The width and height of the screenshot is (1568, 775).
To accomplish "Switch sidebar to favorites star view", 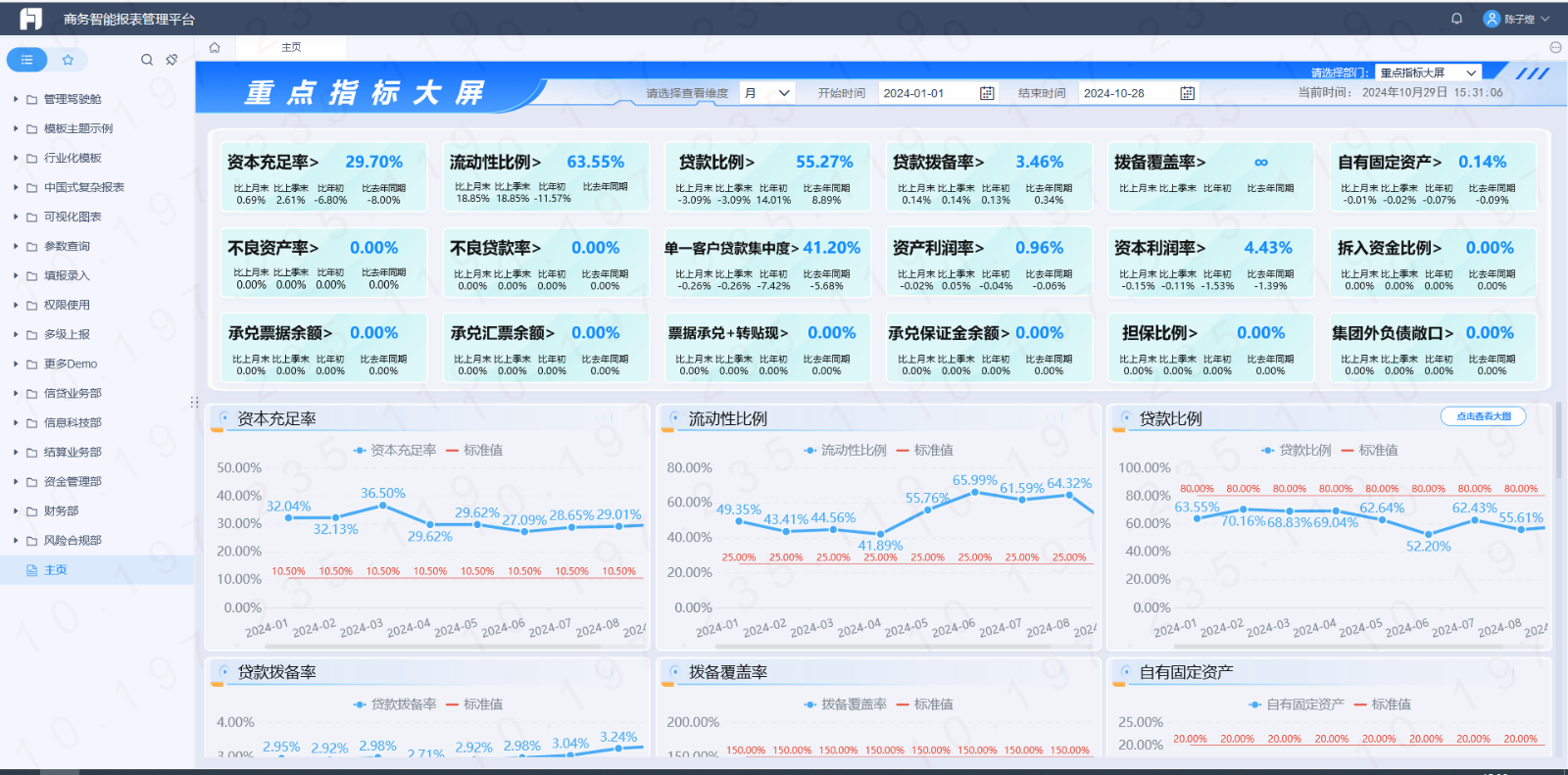I will [68, 60].
